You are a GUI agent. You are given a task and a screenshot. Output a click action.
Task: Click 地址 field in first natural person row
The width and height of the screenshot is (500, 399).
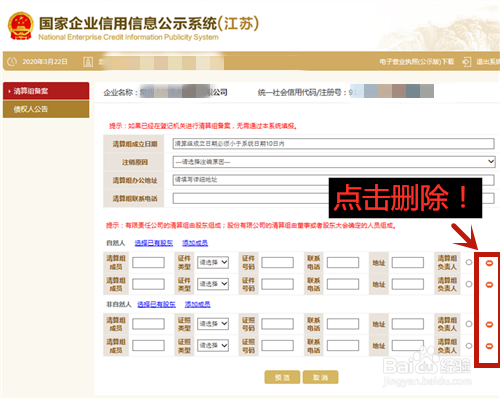tap(408, 263)
